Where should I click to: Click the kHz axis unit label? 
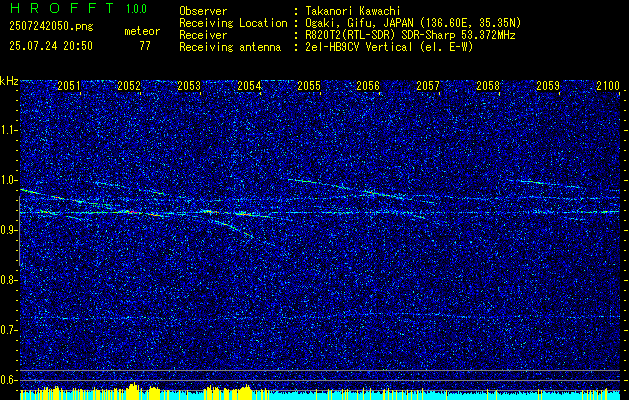tap(9, 82)
